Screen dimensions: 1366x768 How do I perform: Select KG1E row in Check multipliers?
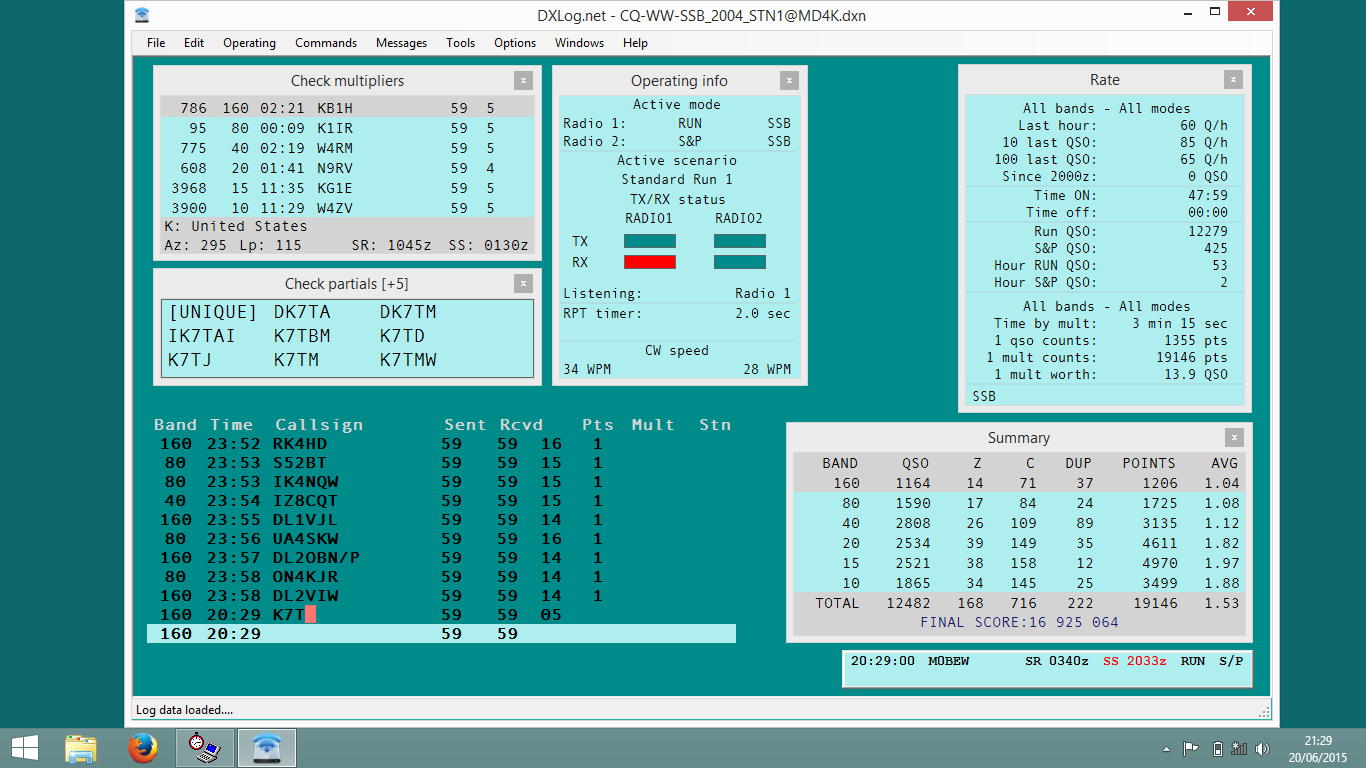347,188
